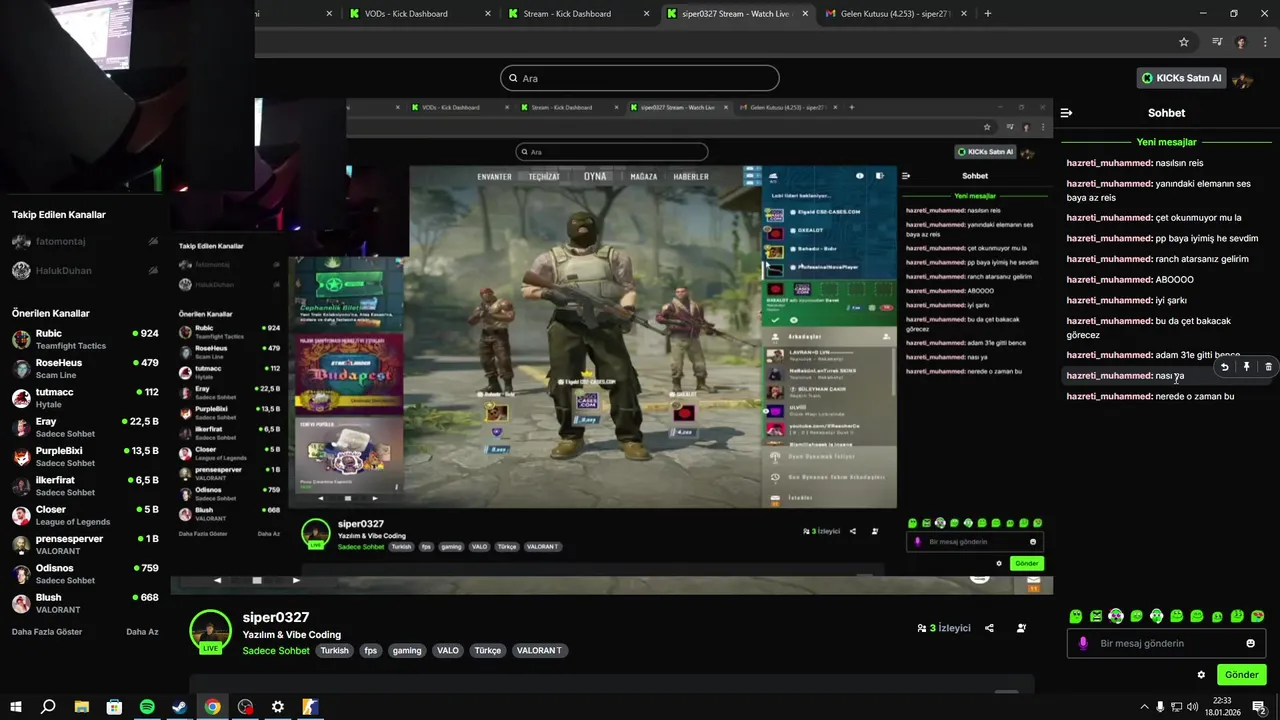This screenshot has width=1280, height=720.
Task: Open Odisnos channel in sidebar
Action: tap(85, 574)
